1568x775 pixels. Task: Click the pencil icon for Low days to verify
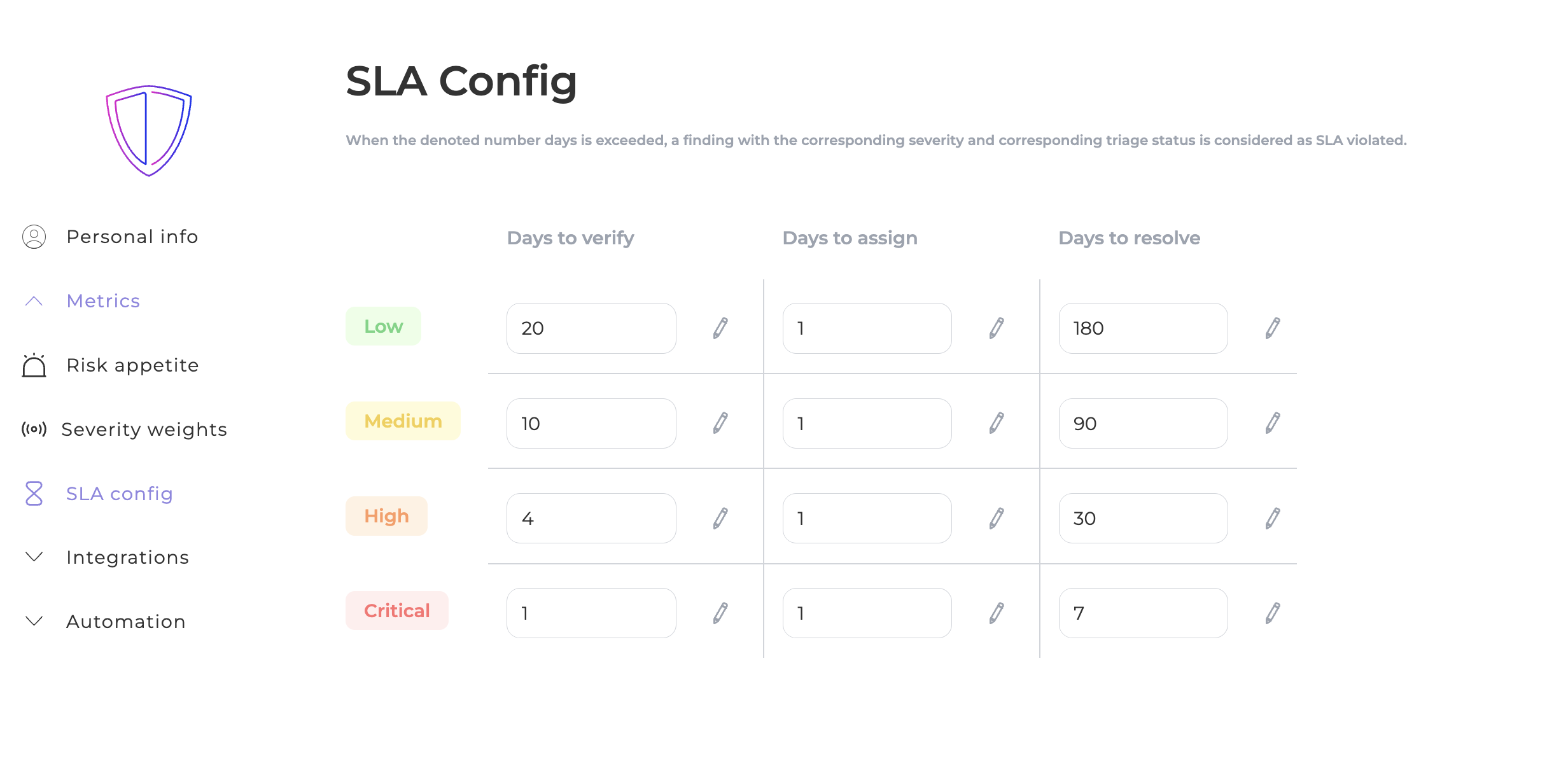[x=720, y=328]
